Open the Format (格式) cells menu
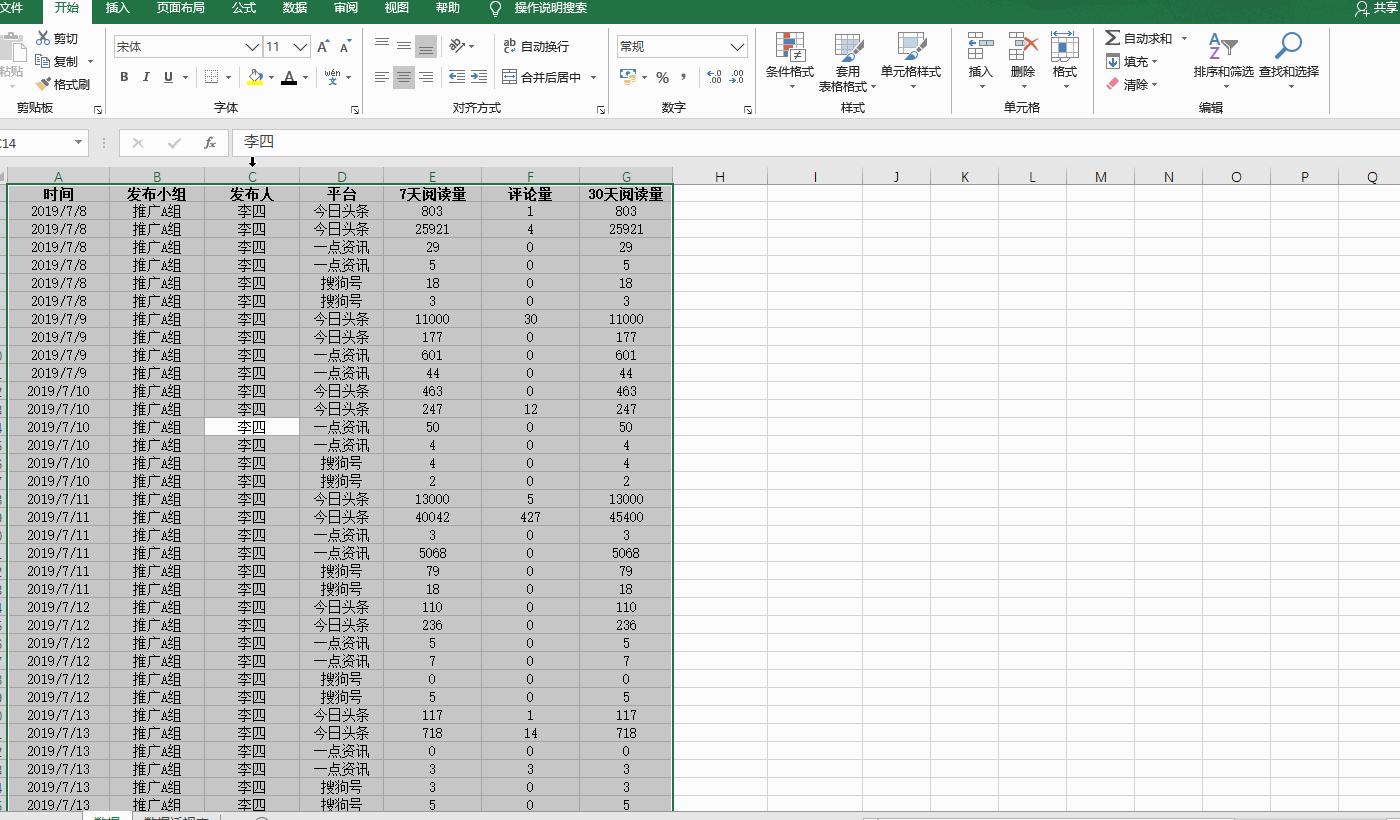Screen dimensions: 1400x820 pyautogui.click(x=1065, y=60)
